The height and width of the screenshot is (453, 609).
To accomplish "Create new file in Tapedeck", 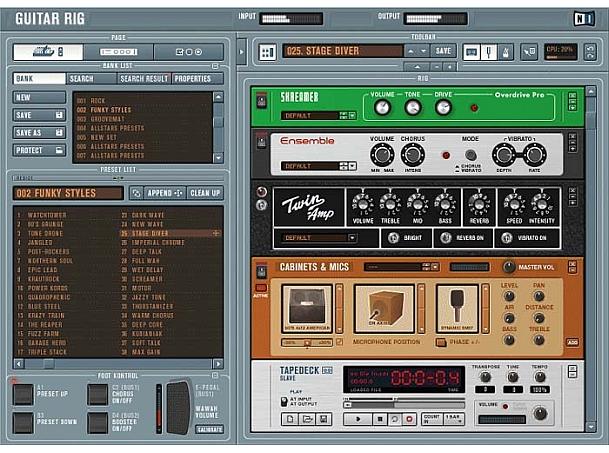I will pos(290,419).
